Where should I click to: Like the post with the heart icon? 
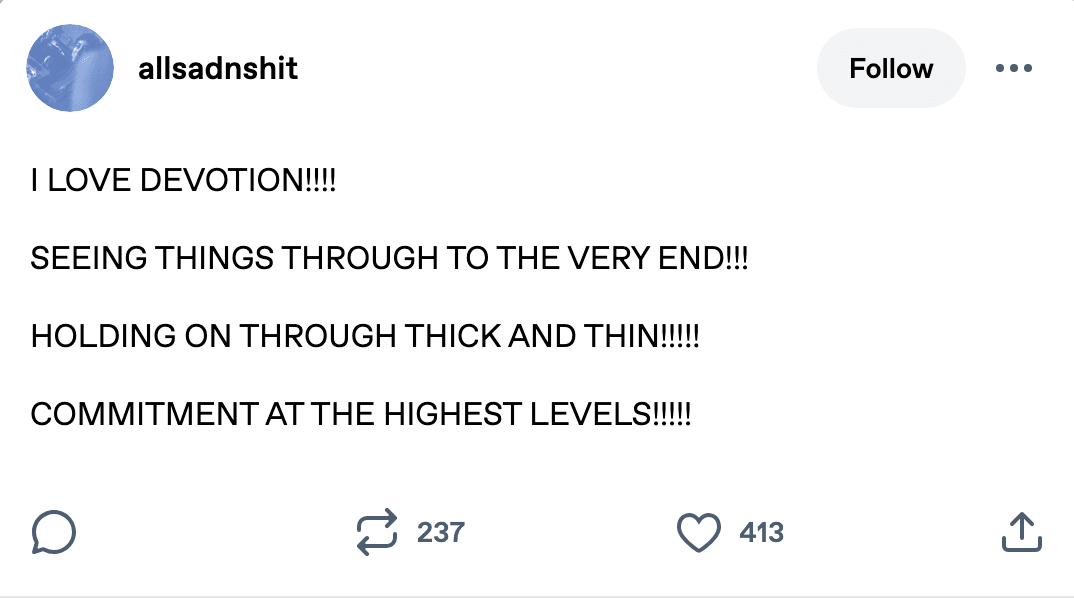[700, 532]
